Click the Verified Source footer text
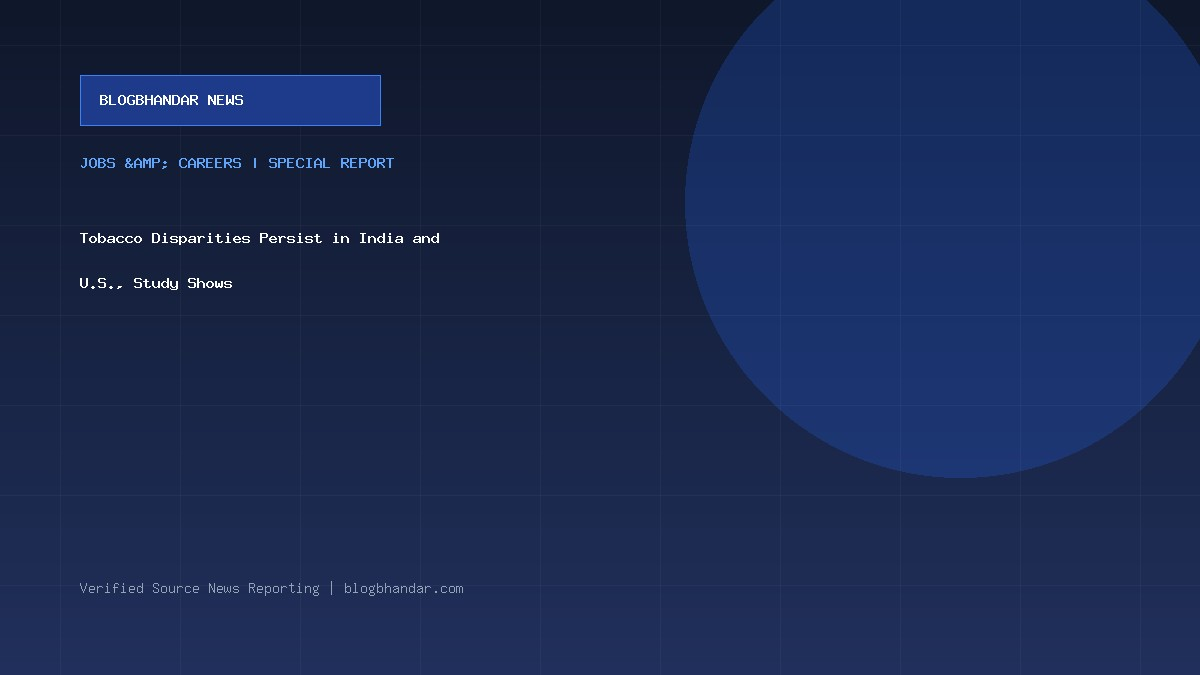The image size is (1200, 675). pos(140,588)
